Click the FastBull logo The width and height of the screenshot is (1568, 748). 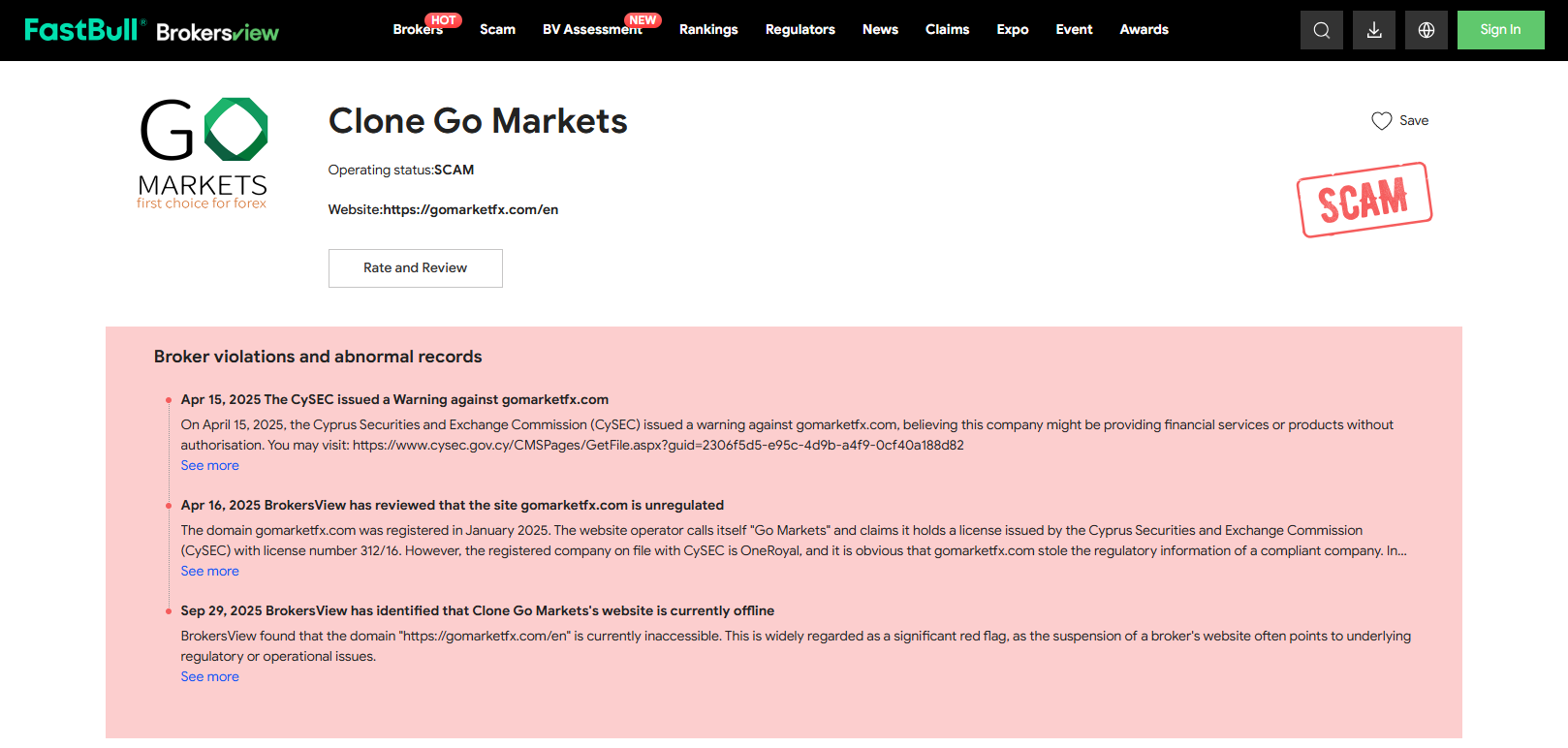tap(84, 30)
